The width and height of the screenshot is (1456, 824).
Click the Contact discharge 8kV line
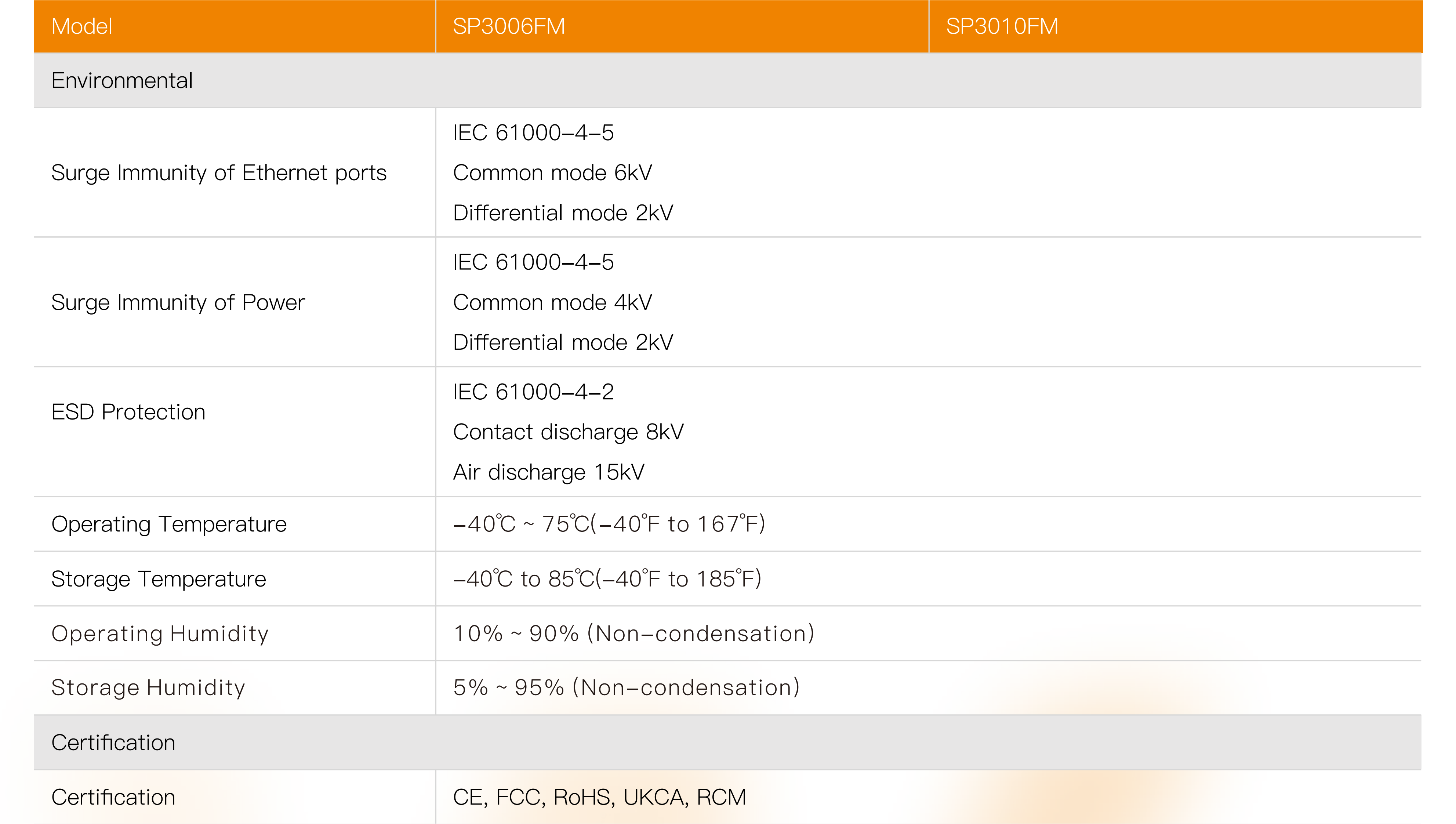568,432
